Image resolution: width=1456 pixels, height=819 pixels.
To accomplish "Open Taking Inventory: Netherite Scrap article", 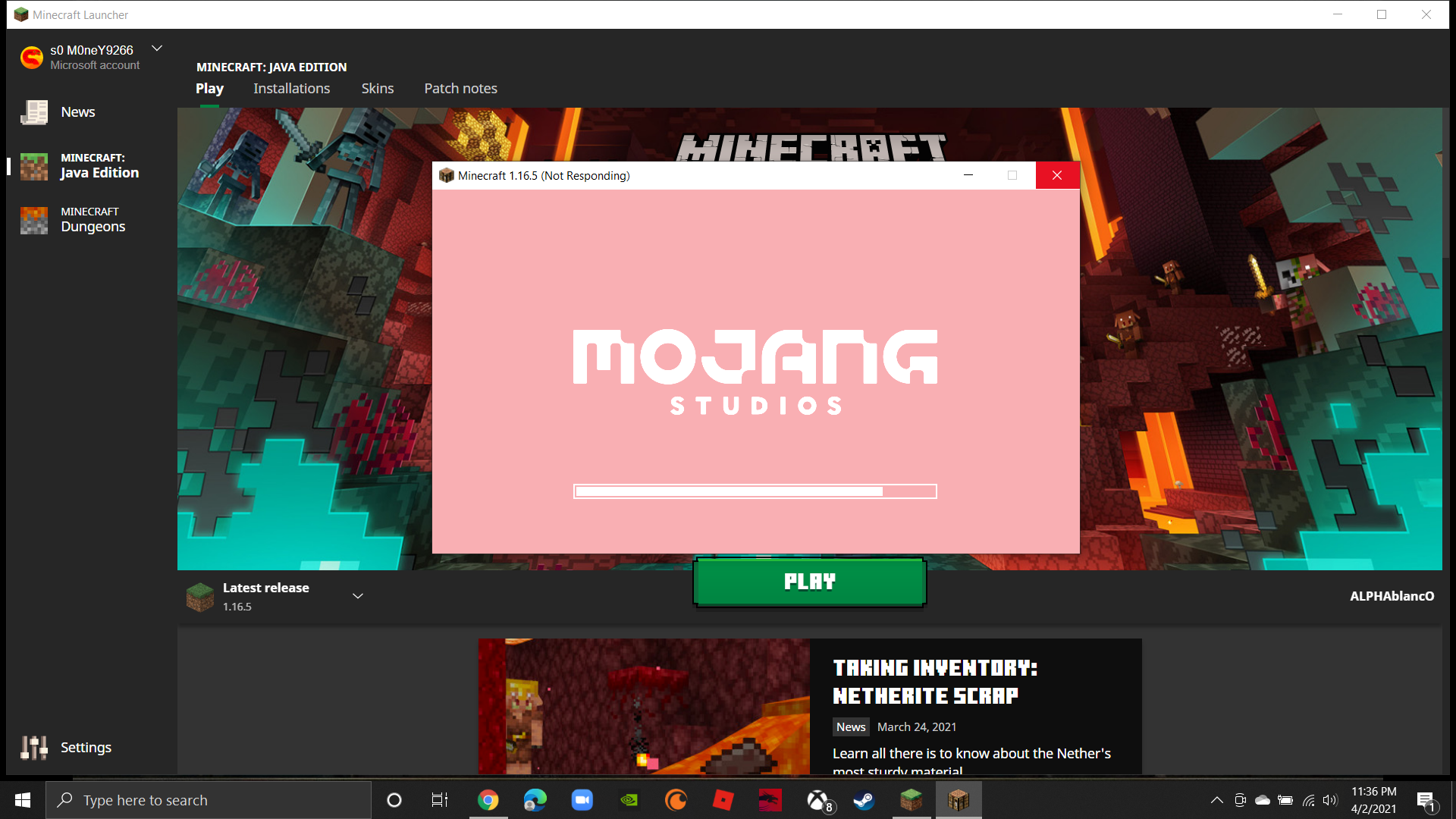I will tap(934, 681).
